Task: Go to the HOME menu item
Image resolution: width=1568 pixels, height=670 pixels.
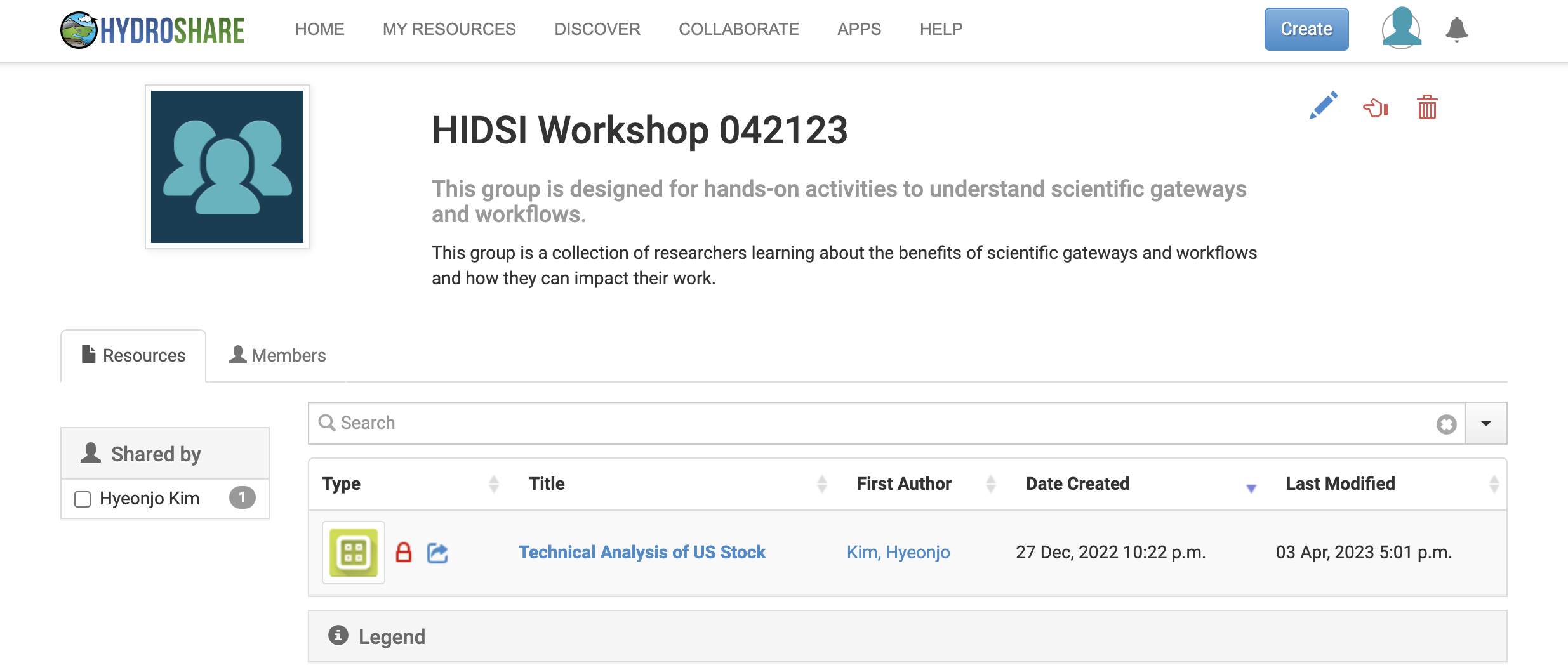Action: [320, 29]
